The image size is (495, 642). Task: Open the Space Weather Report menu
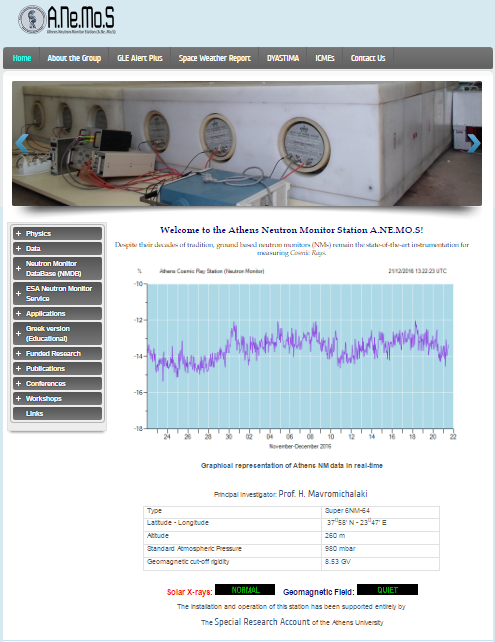point(215,58)
